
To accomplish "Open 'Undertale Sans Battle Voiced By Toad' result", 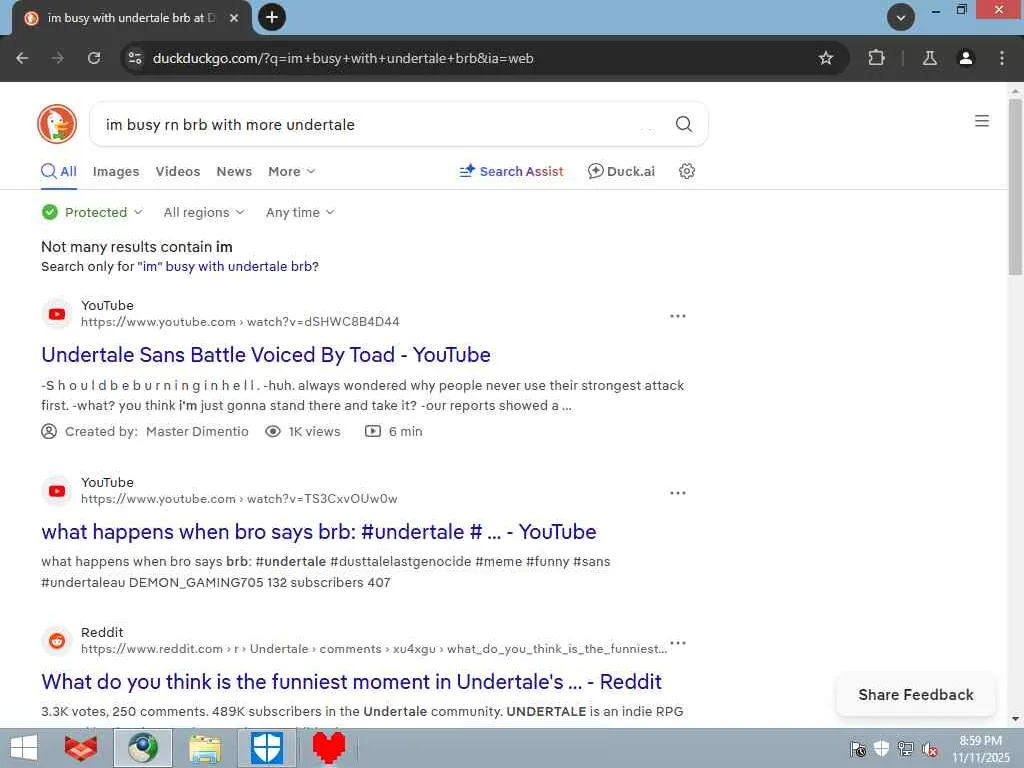I will (x=266, y=355).
